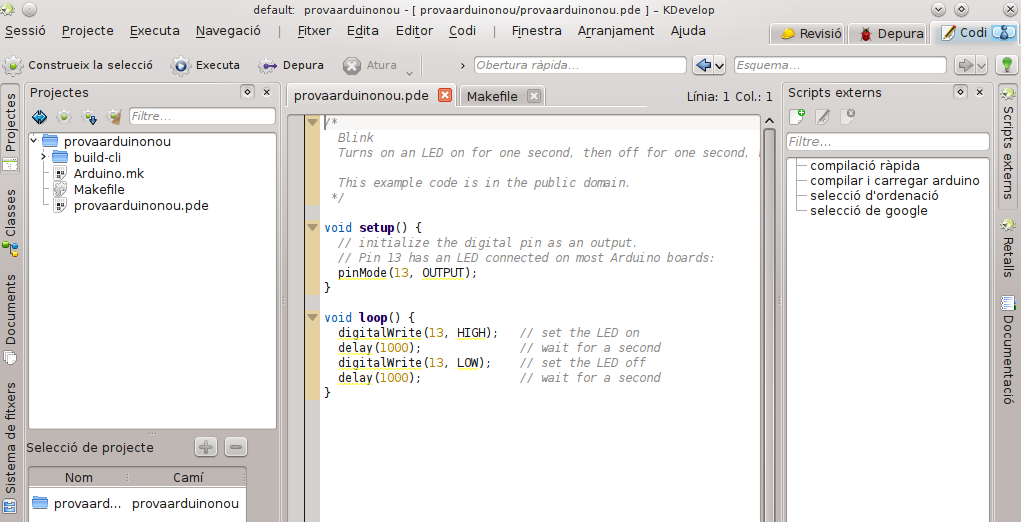Click gear with down arrow install icon
Screen dimensions: 1021x522
coord(89,117)
